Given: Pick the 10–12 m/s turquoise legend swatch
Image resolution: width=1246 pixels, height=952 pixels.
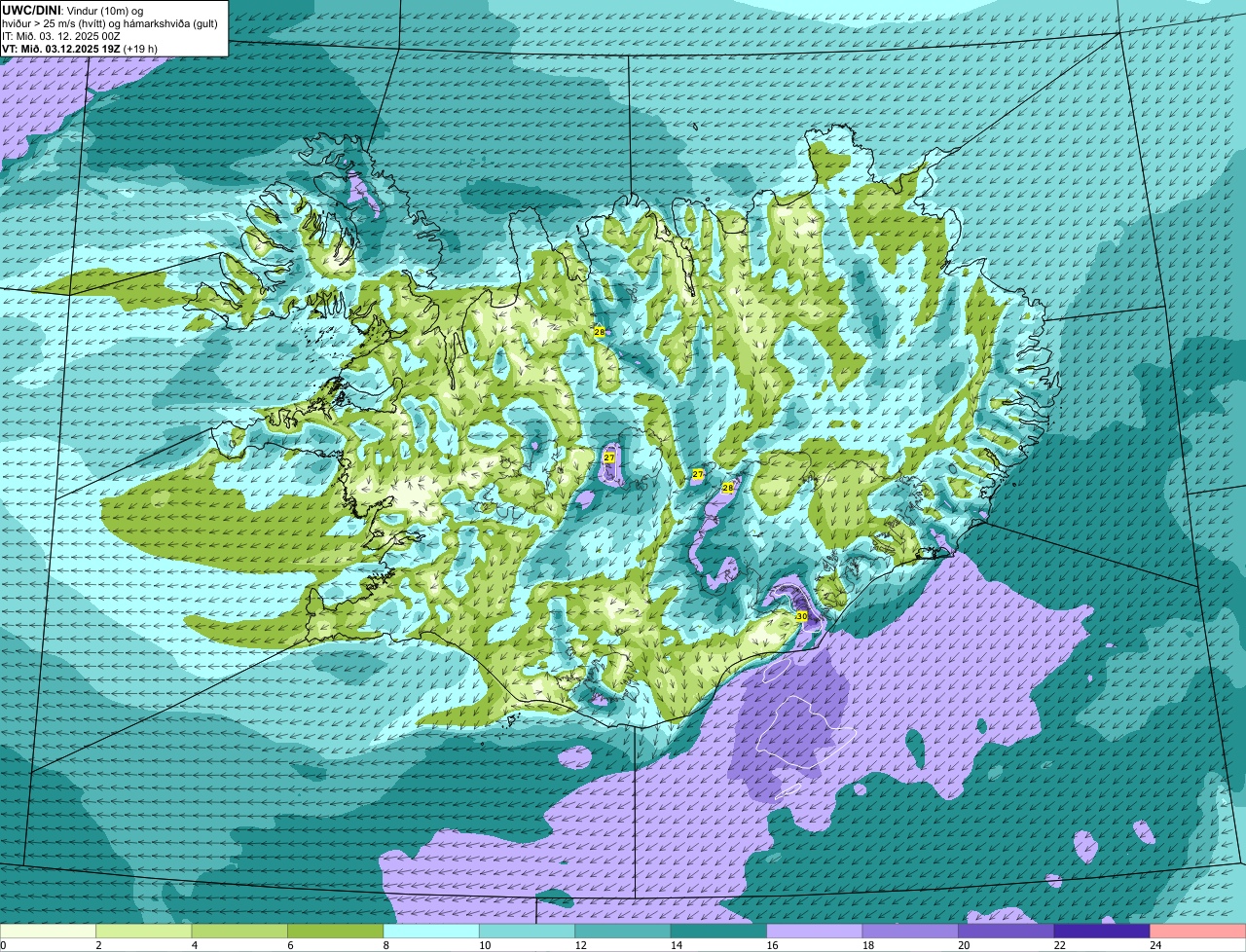Looking at the screenshot, I should 528,931.
